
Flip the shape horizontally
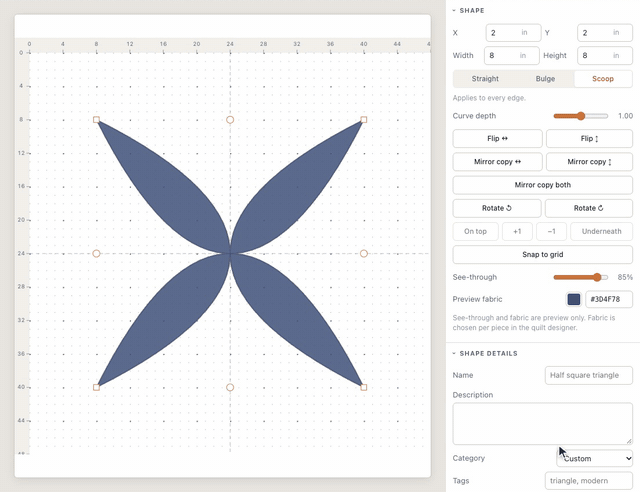pyautogui.click(x=497, y=138)
